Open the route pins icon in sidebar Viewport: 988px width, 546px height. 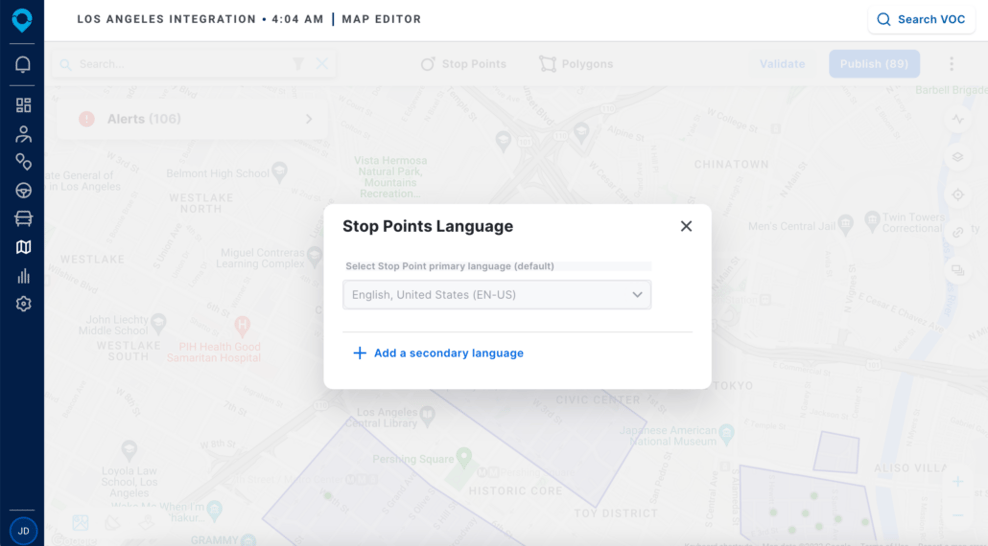pos(23,162)
